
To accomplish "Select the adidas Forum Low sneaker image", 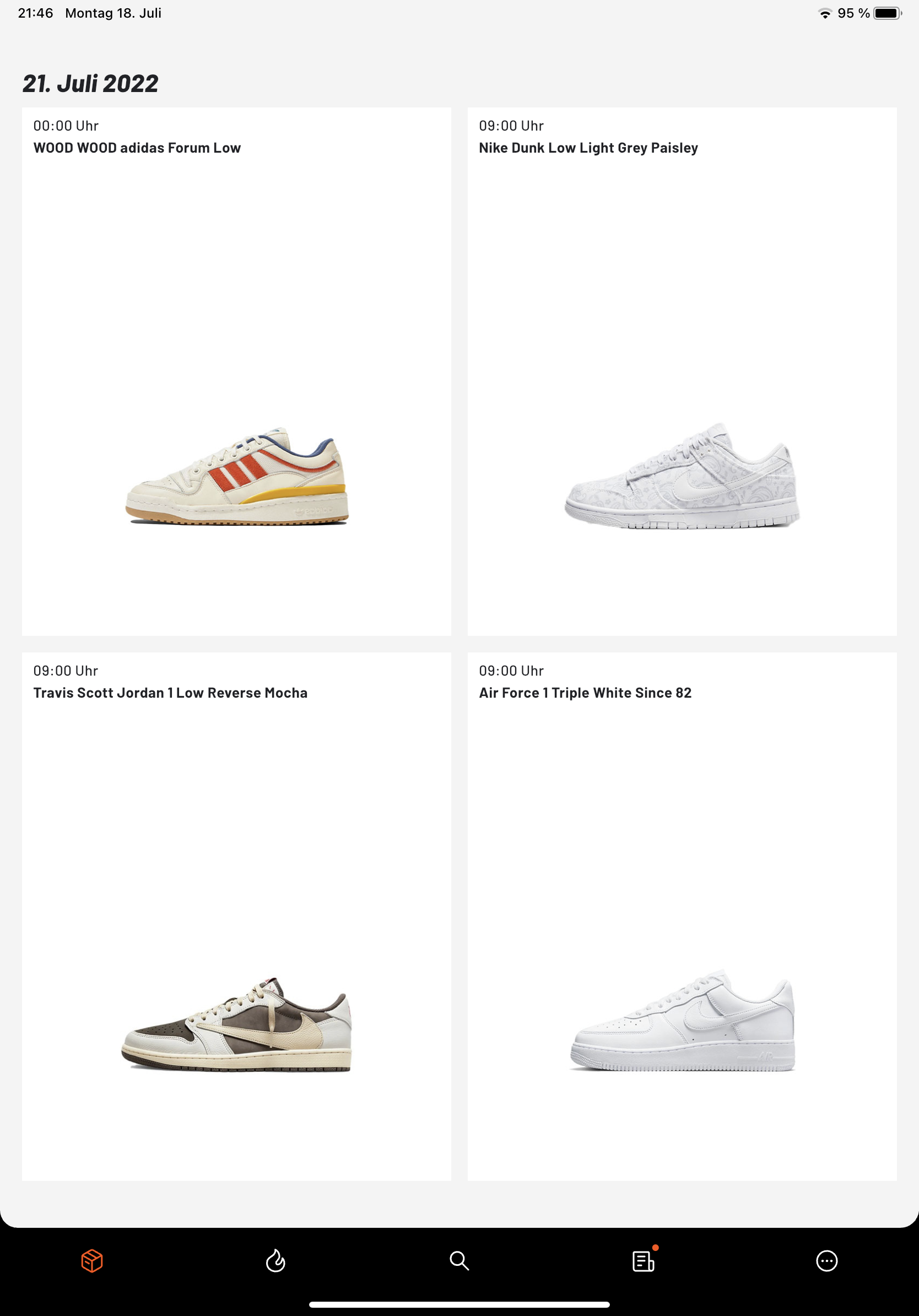I will pyautogui.click(x=236, y=476).
